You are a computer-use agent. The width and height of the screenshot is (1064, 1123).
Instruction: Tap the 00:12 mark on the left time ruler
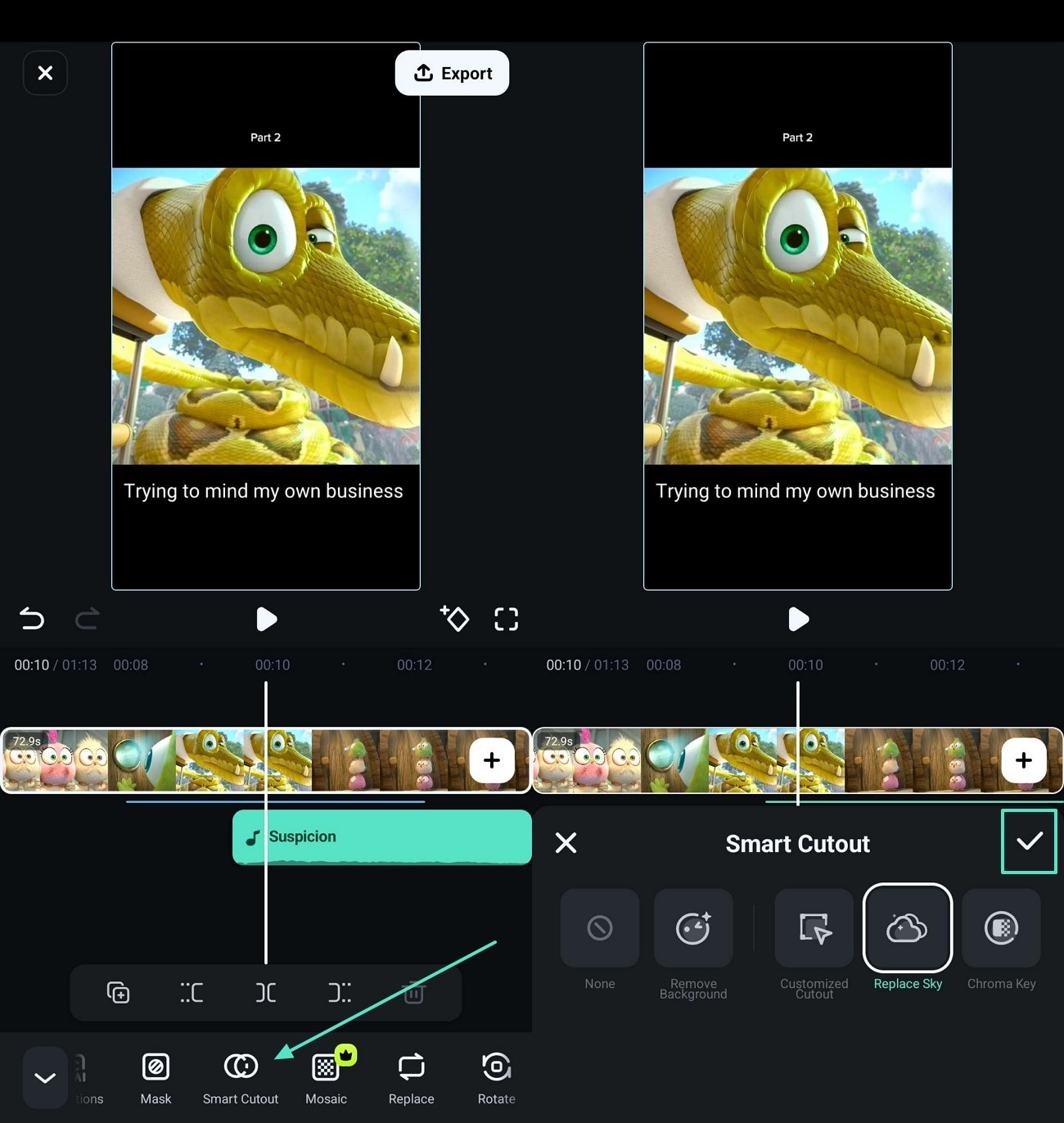pyautogui.click(x=414, y=665)
